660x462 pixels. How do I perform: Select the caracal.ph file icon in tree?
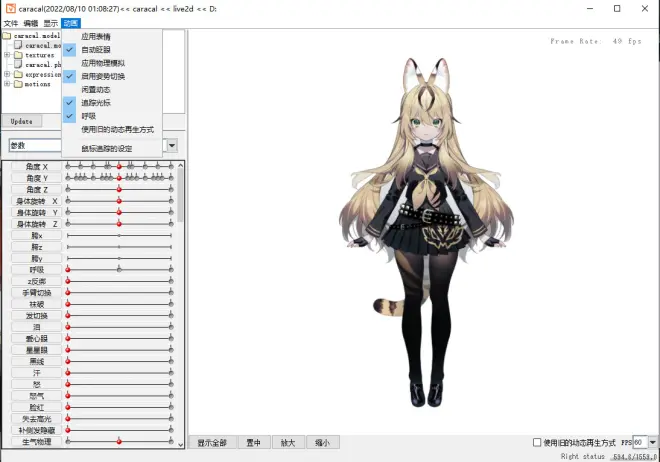(x=18, y=64)
